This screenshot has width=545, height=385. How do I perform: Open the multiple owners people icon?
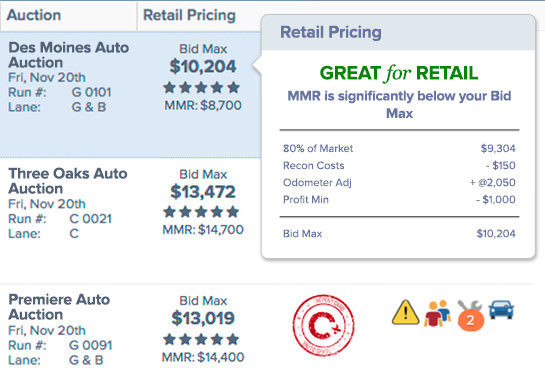[437, 313]
